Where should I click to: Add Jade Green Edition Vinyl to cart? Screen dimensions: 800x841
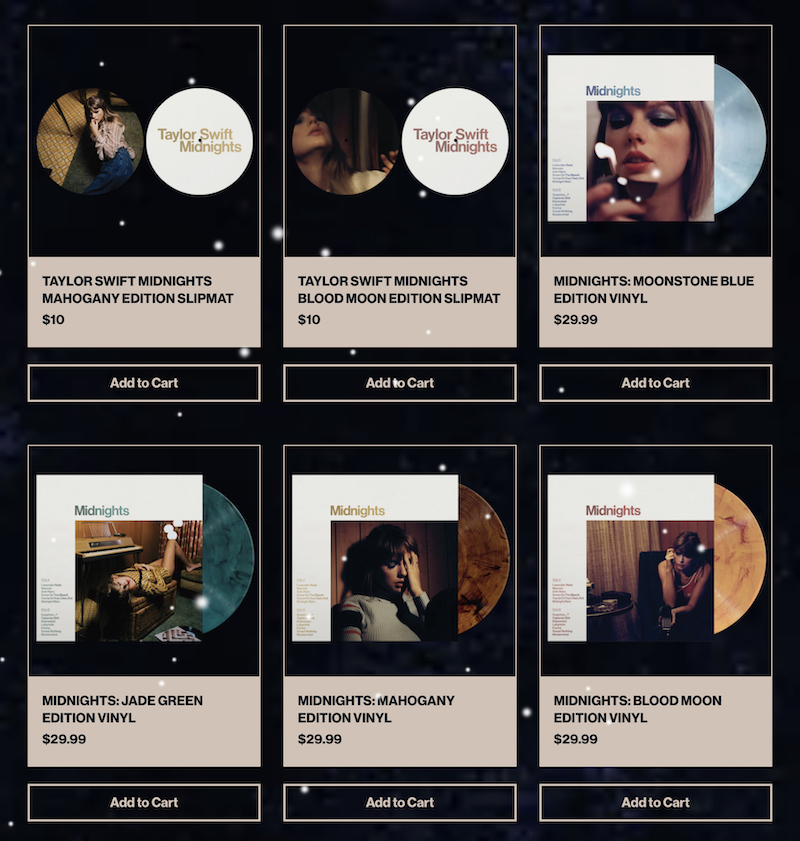pyautogui.click(x=144, y=802)
